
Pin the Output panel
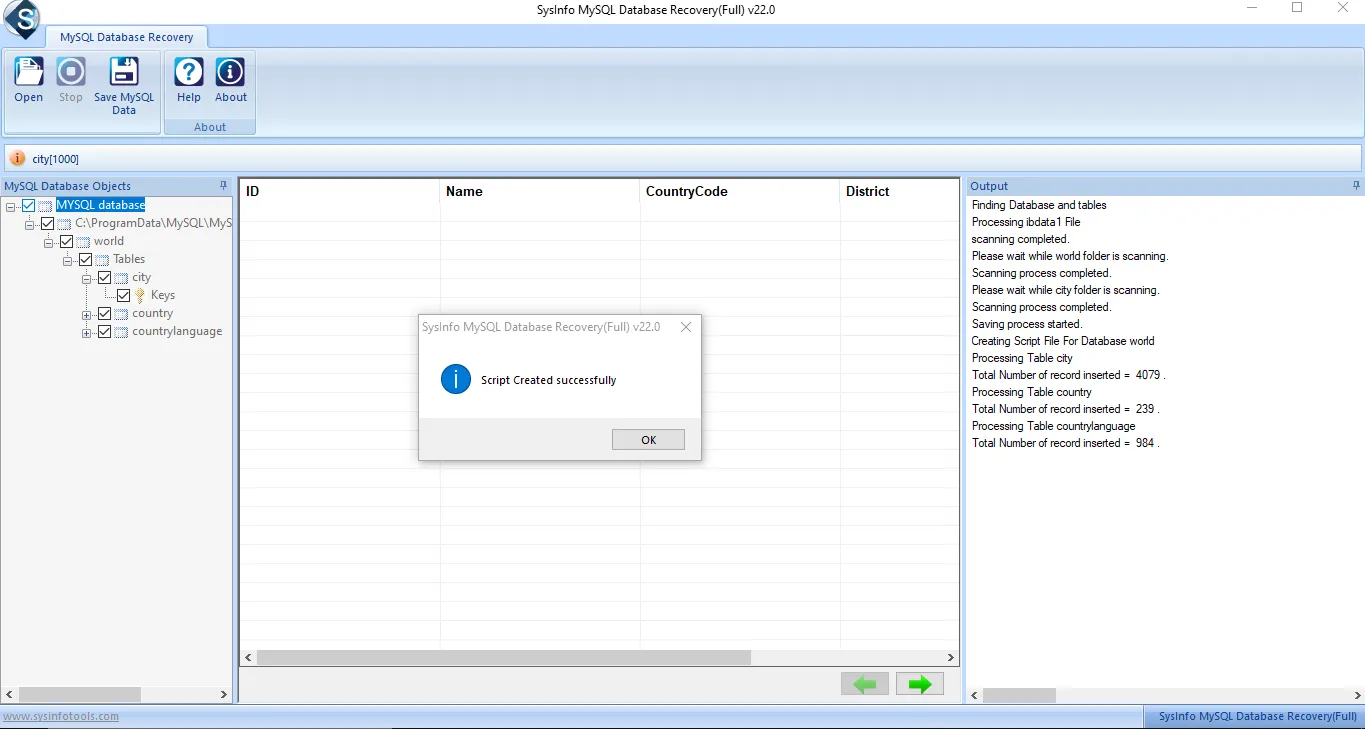point(1356,186)
